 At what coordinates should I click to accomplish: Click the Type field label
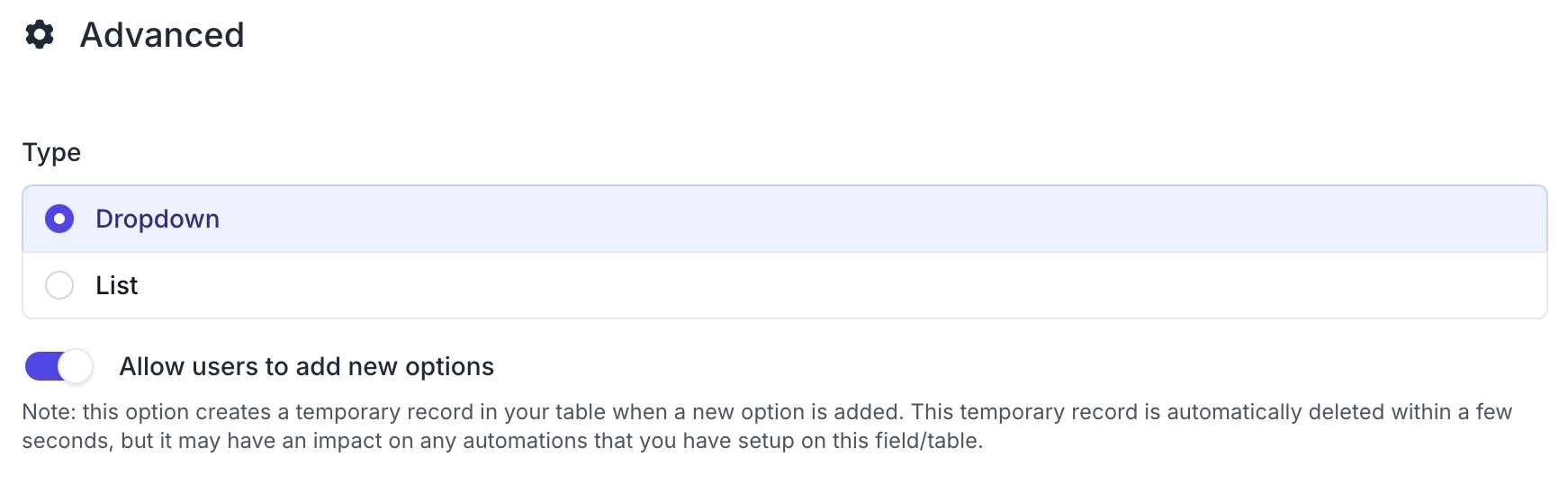pos(51,153)
